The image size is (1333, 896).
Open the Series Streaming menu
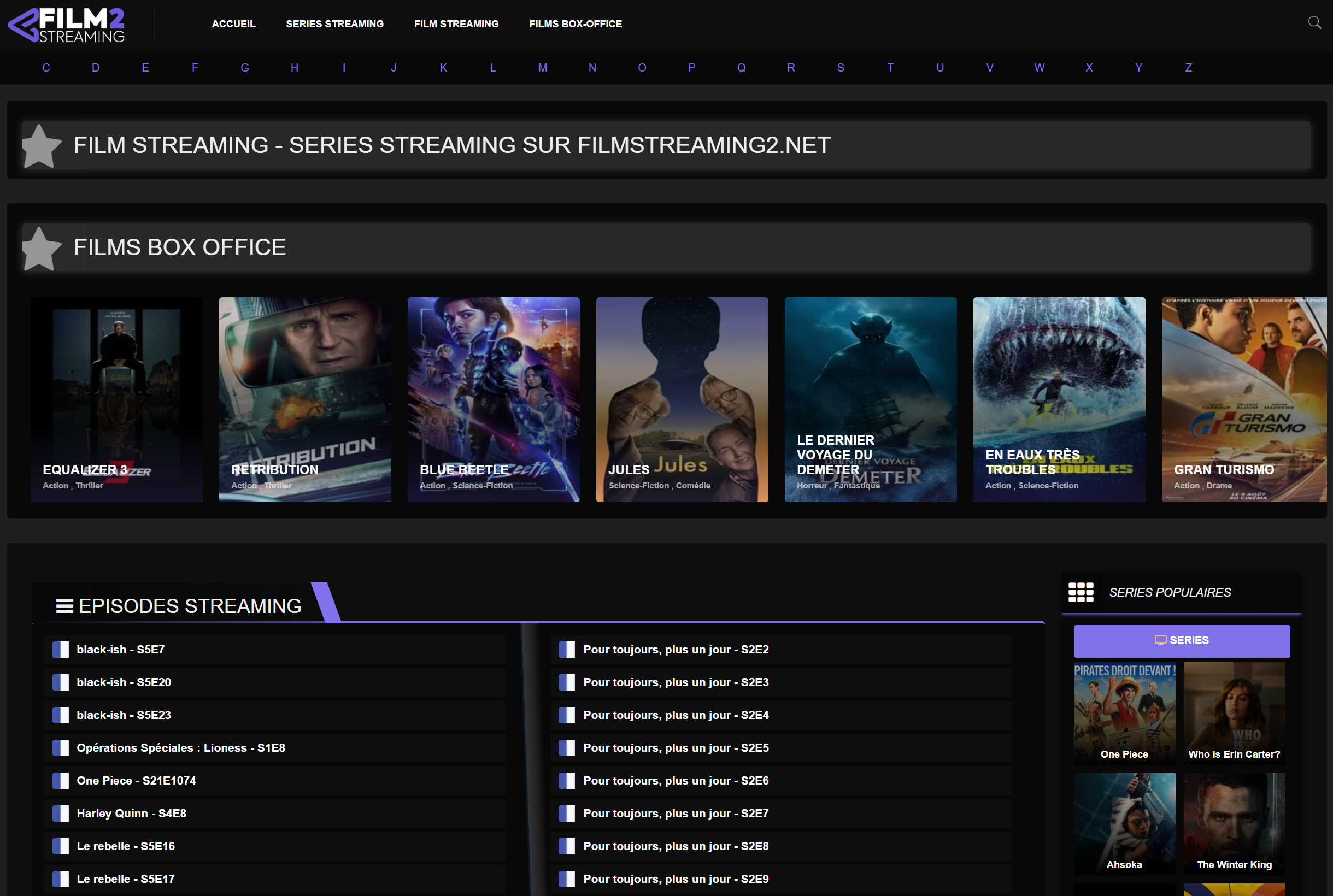click(x=334, y=24)
